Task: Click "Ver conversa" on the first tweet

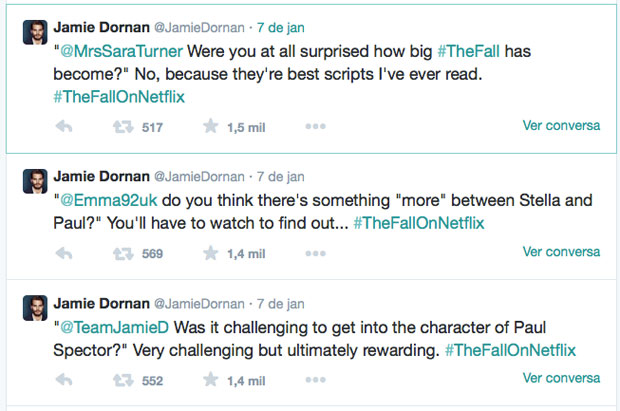Action: 561,126
